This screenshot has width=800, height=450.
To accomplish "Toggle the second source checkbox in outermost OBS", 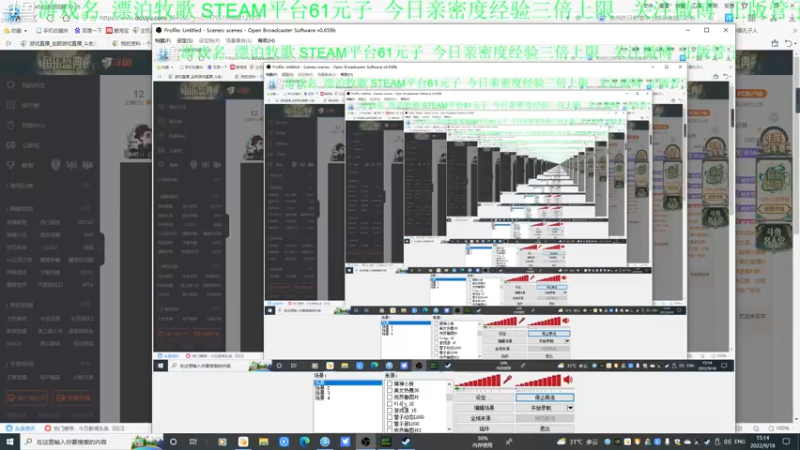I will click(390, 390).
